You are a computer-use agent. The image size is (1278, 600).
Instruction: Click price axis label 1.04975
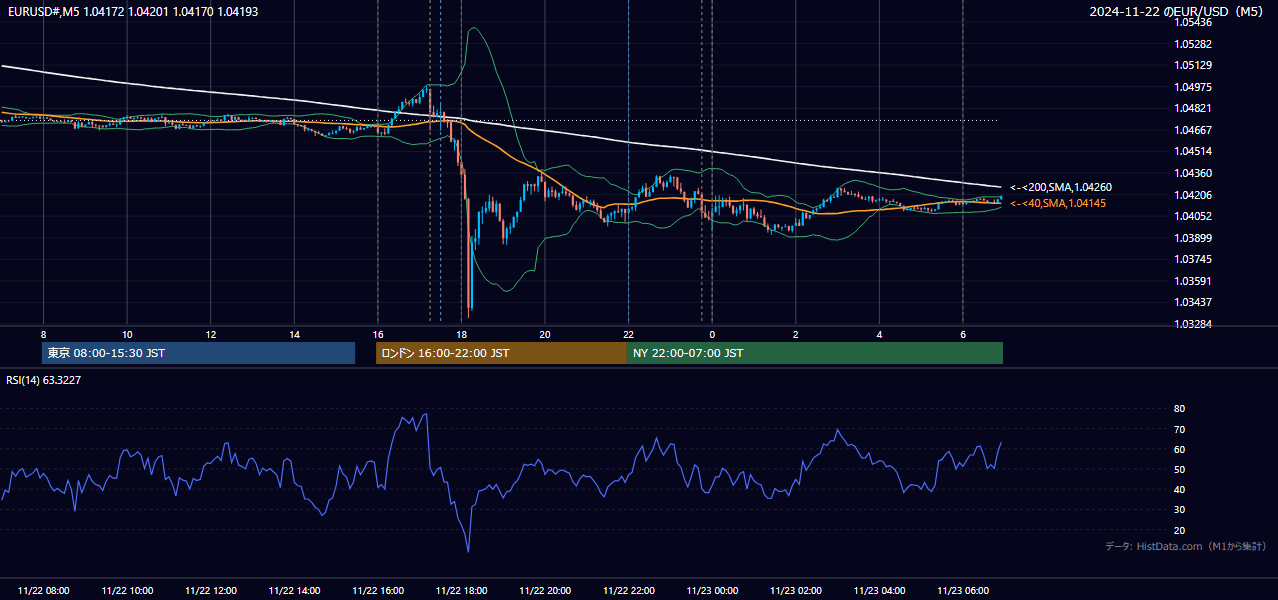click(1193, 87)
